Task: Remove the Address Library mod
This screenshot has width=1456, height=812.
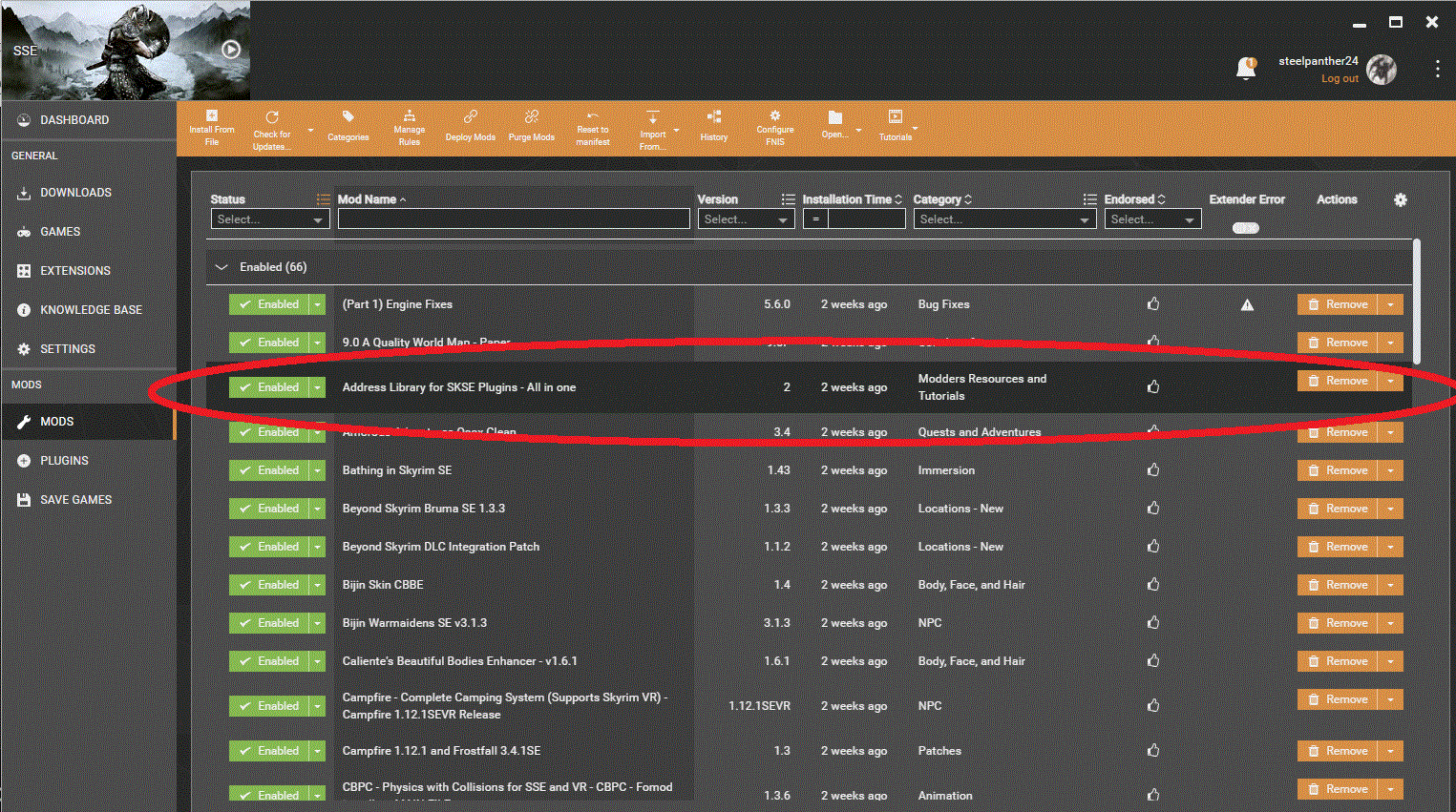Action: [x=1338, y=381]
